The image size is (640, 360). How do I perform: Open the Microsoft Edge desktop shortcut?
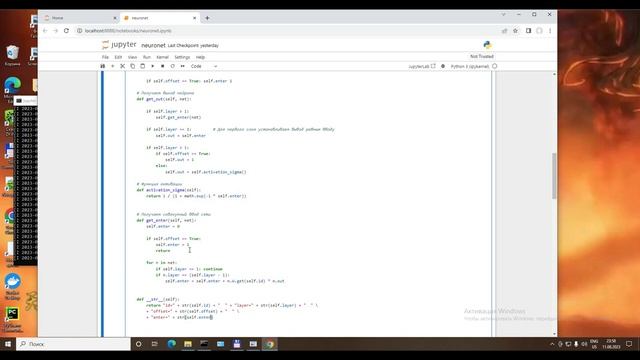[12, 88]
